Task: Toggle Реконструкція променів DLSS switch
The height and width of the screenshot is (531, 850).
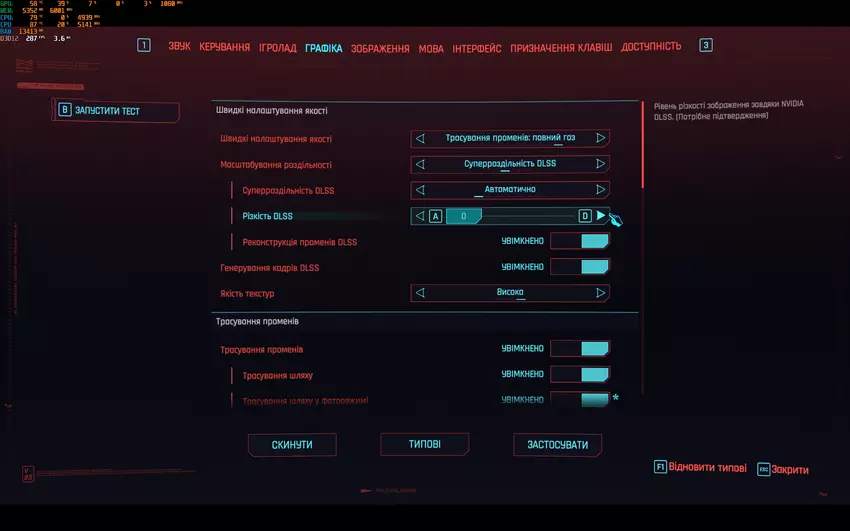Action: (x=580, y=241)
